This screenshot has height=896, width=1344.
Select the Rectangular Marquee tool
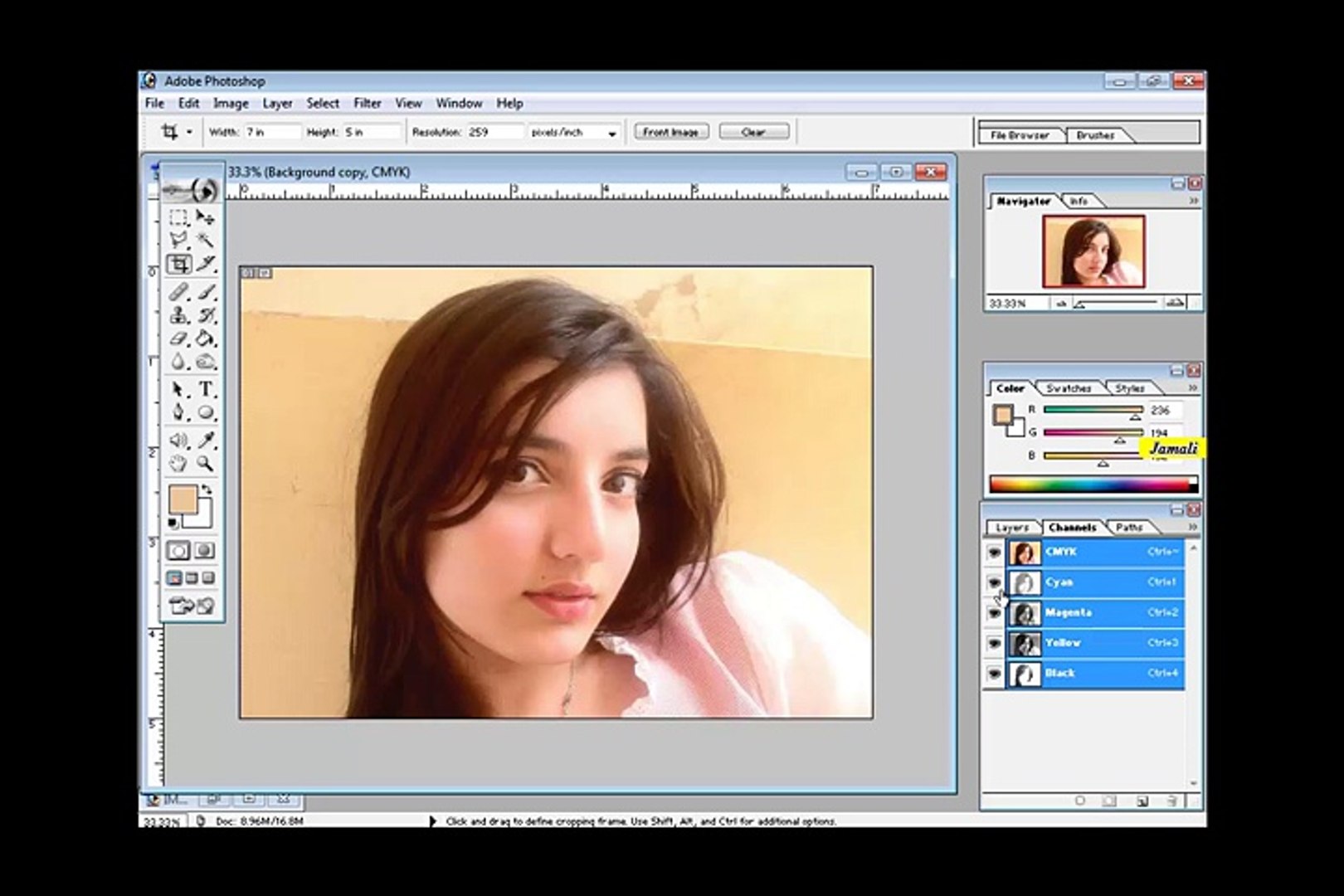pyautogui.click(x=178, y=217)
